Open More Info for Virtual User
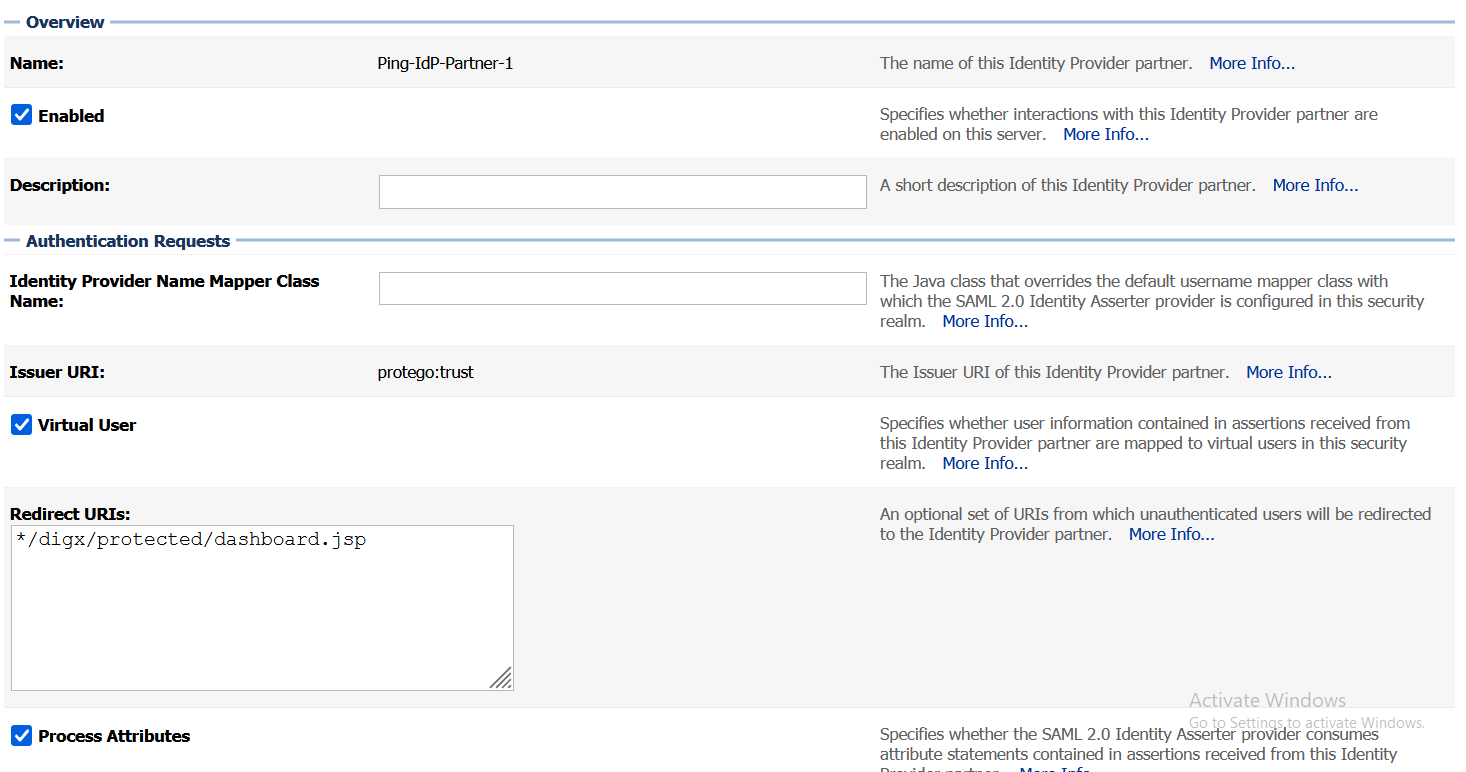This screenshot has width=1466, height=772. coord(985,463)
